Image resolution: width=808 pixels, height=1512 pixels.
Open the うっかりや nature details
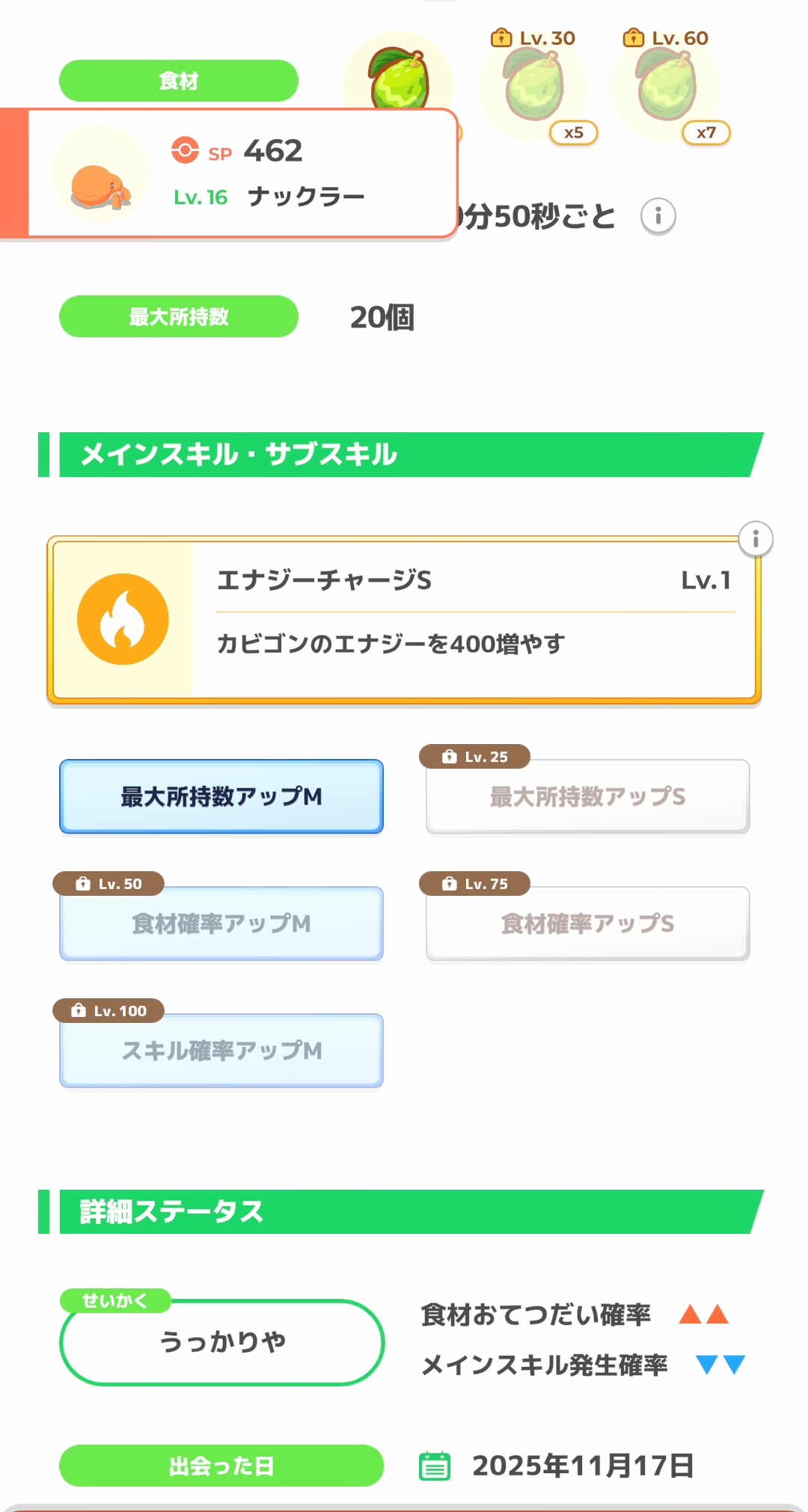[222, 1342]
